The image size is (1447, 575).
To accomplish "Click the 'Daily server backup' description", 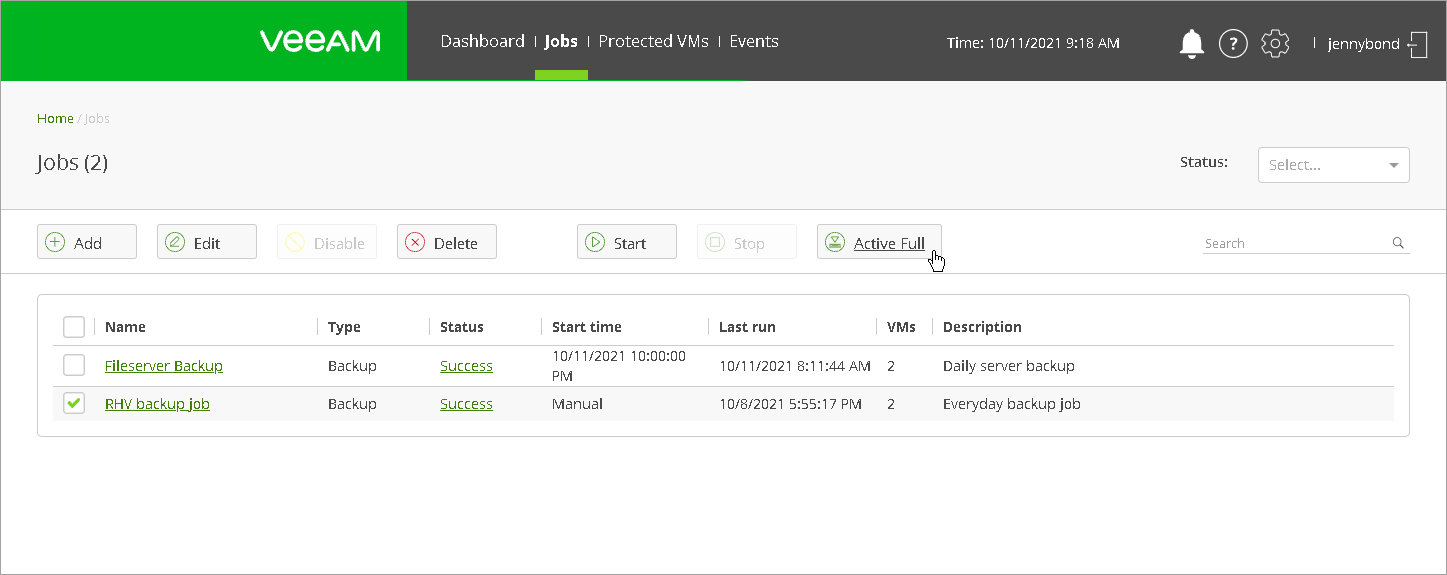I will click(x=1009, y=366).
